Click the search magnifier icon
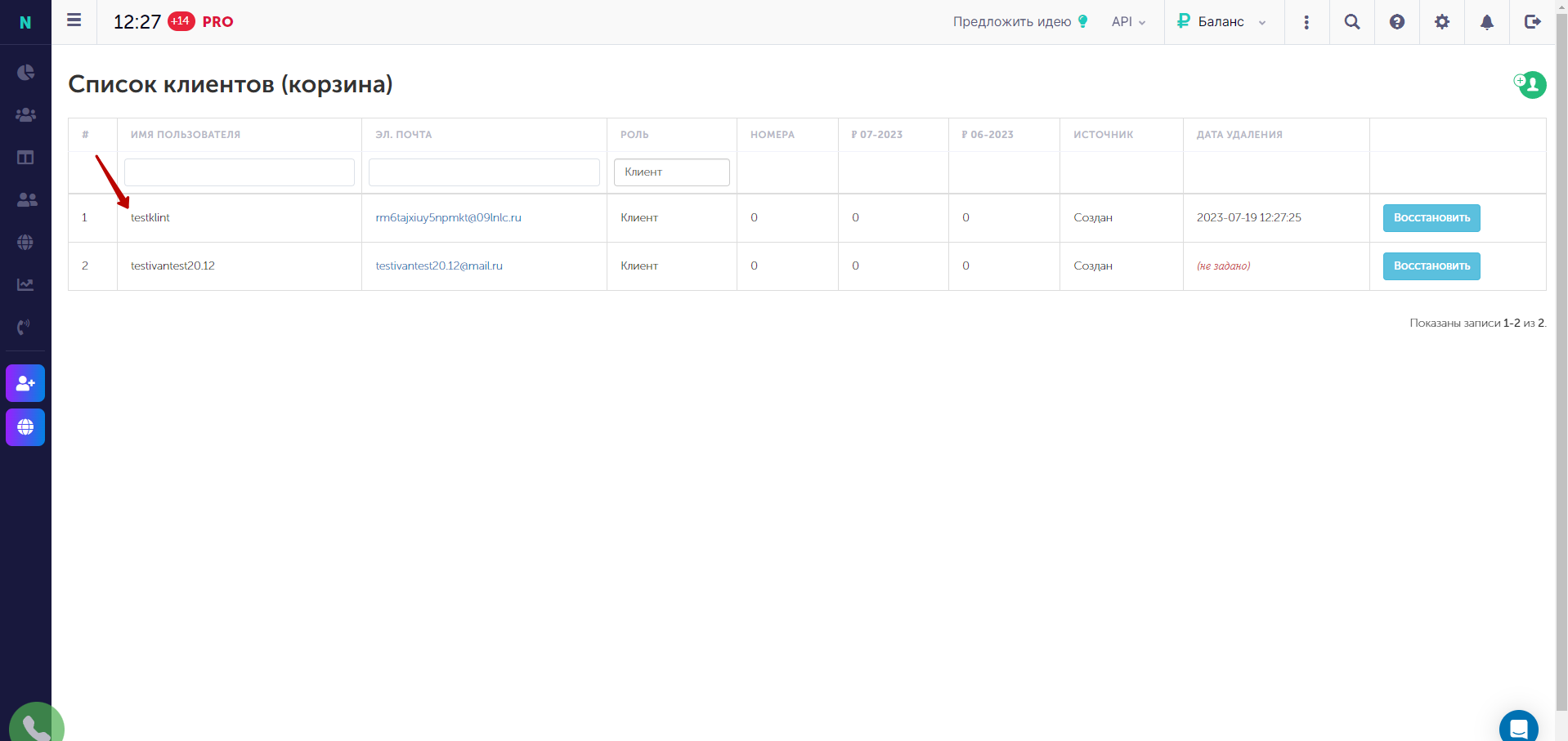The height and width of the screenshot is (741, 1568). pos(1352,22)
